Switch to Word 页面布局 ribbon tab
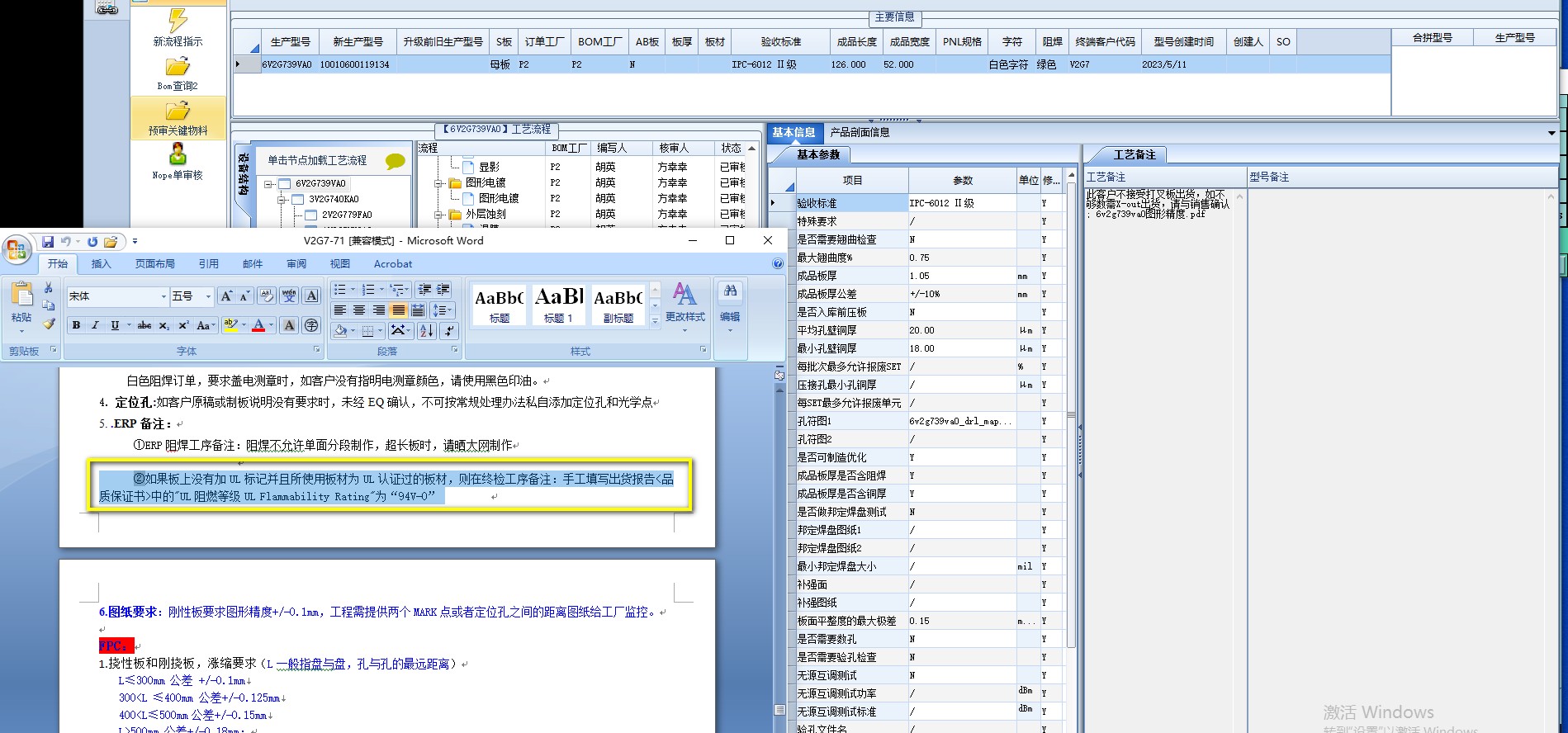The image size is (1568, 733). pos(155,264)
